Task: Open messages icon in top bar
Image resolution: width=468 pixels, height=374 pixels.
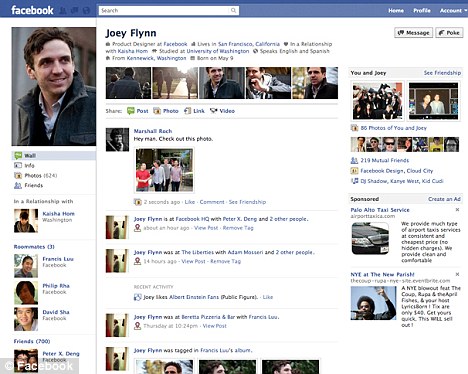Action: pyautogui.click(x=74, y=11)
